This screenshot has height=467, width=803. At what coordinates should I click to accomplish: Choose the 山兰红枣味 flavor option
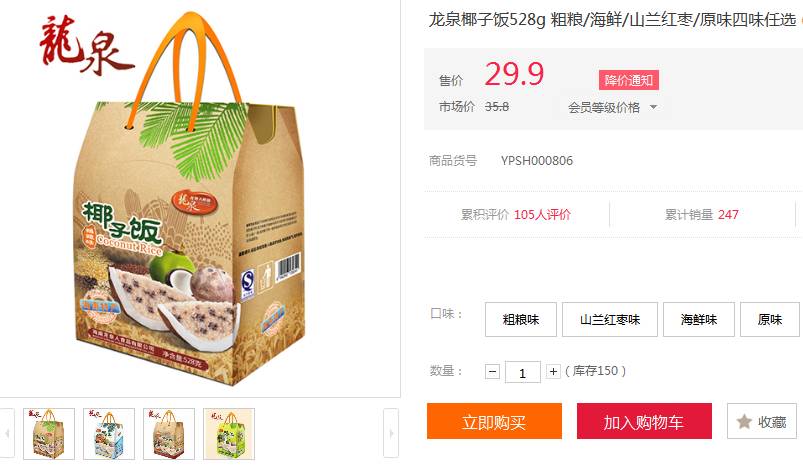coord(610,320)
